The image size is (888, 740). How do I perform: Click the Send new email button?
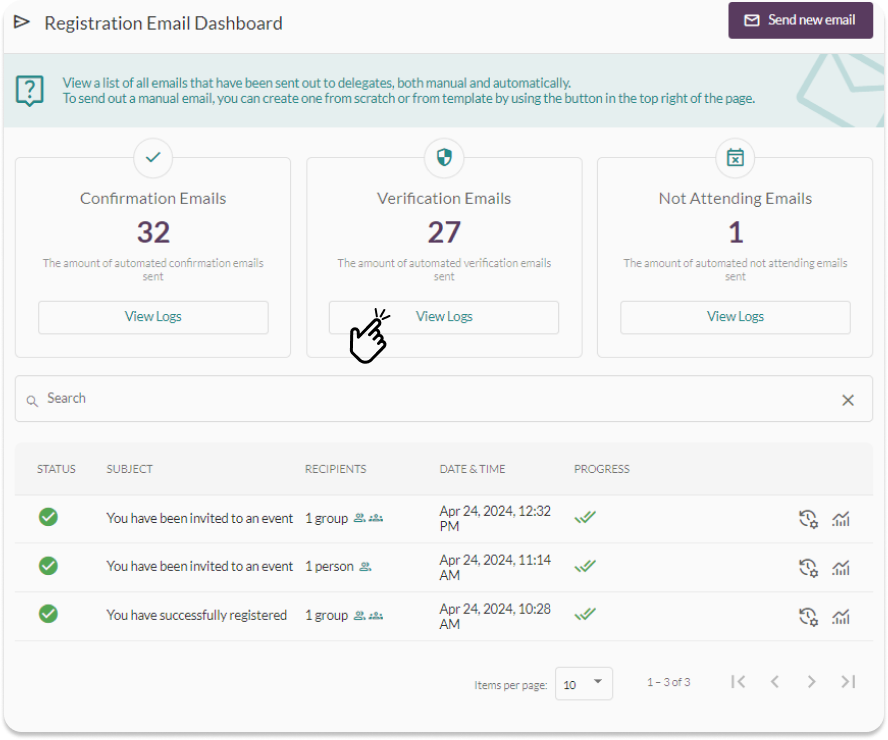pyautogui.click(x=800, y=20)
